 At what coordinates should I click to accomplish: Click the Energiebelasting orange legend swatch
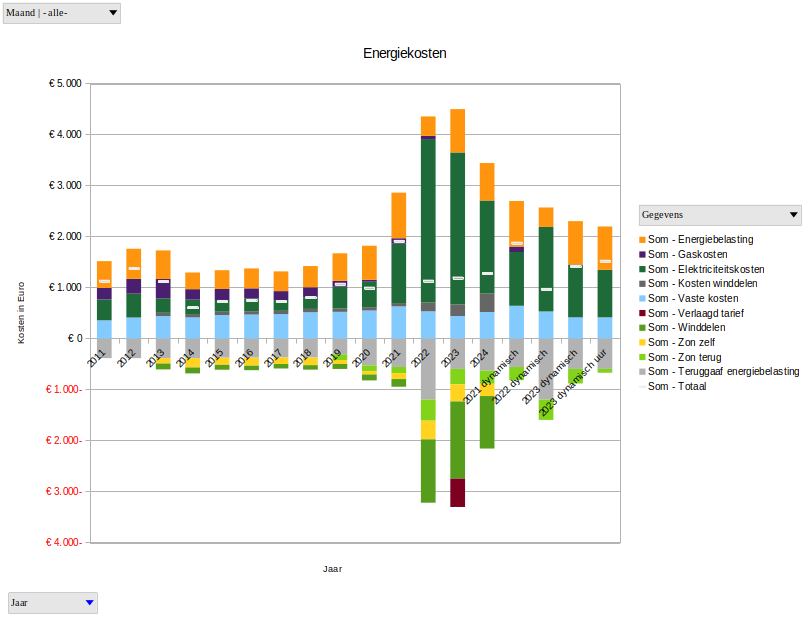tap(642, 240)
